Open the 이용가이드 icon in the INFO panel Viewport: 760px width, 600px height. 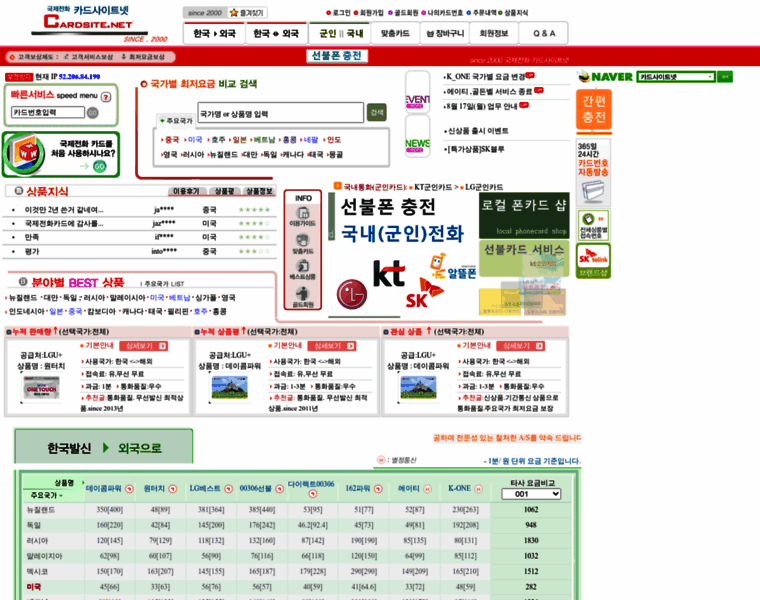[x=303, y=216]
